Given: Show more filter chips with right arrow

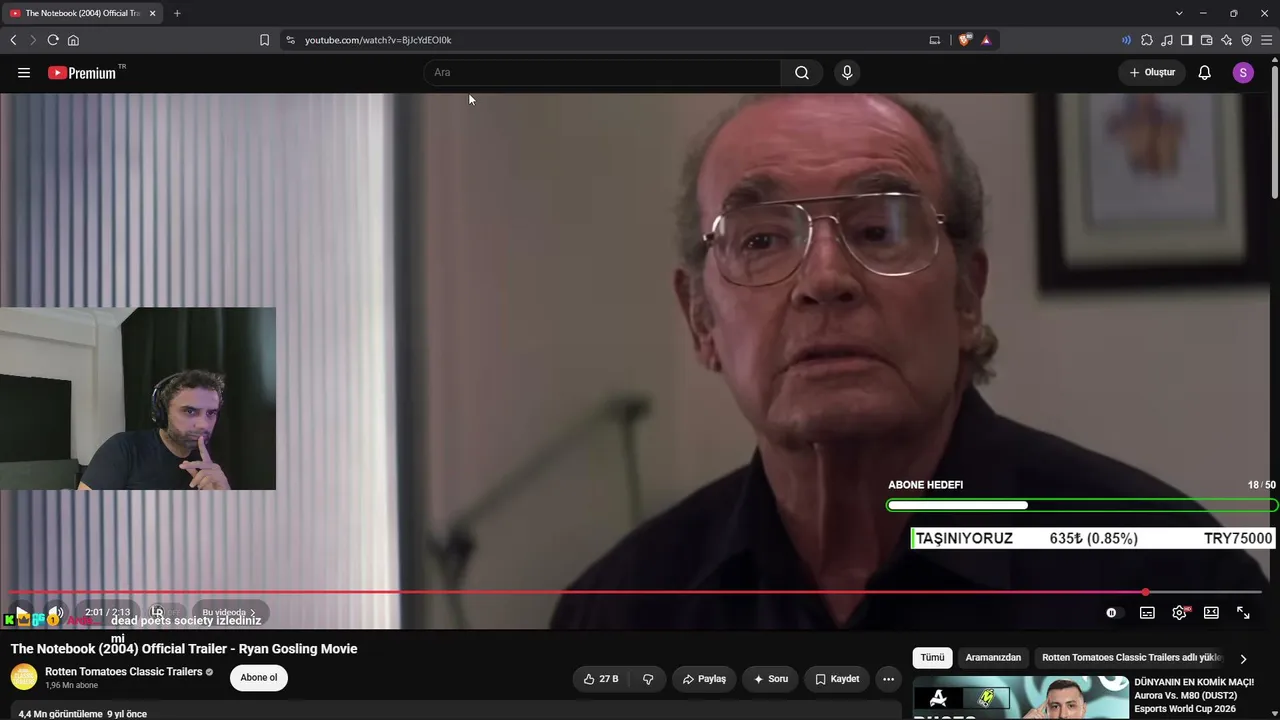Looking at the screenshot, I should (1243, 659).
